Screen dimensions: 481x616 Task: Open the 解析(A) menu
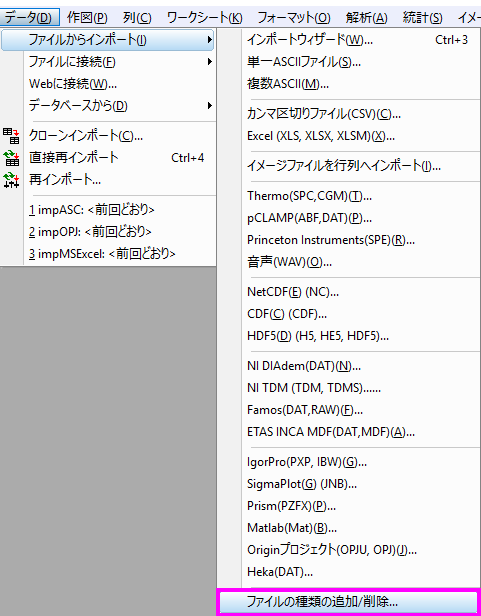pyautogui.click(x=366, y=18)
